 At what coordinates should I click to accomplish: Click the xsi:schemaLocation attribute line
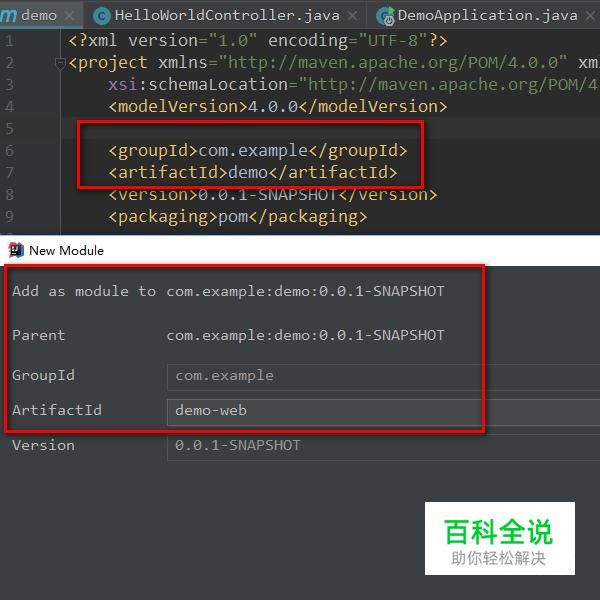354,85
